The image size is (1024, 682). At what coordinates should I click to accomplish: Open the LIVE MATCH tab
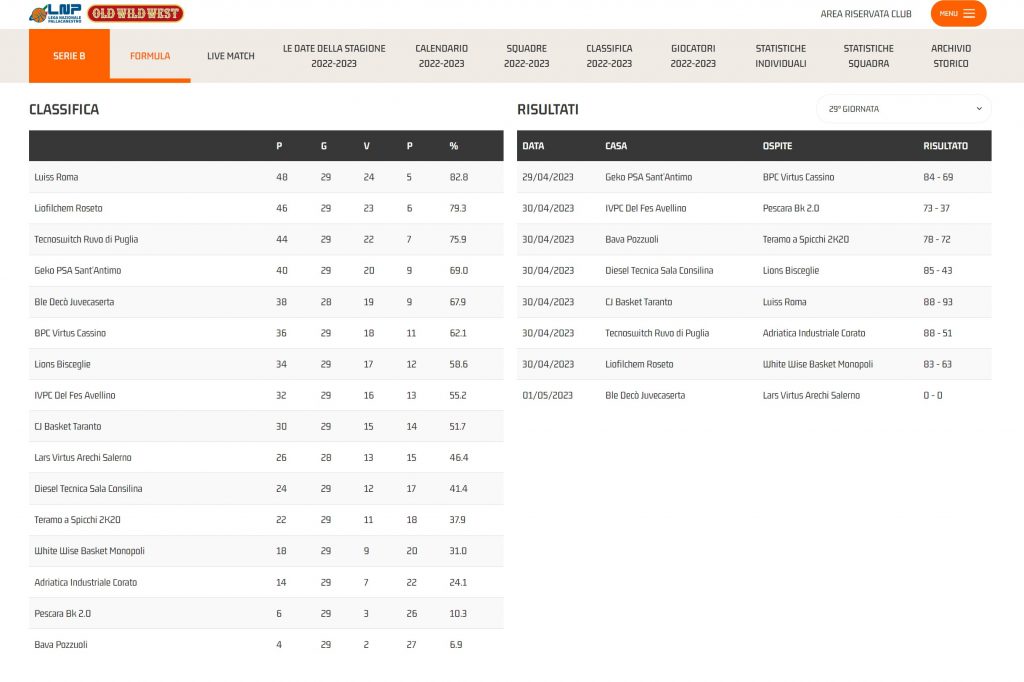pyautogui.click(x=231, y=56)
